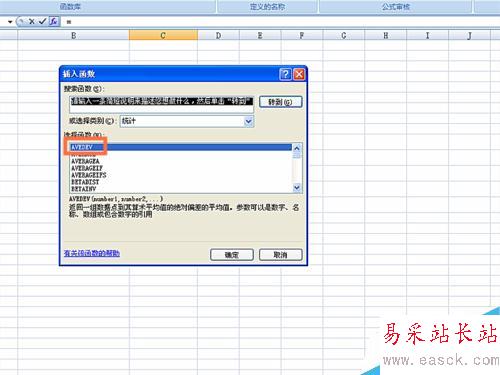The image size is (500, 375).
Task: Open the name box dropdown arrow
Action: pyautogui.click(x=10, y=22)
